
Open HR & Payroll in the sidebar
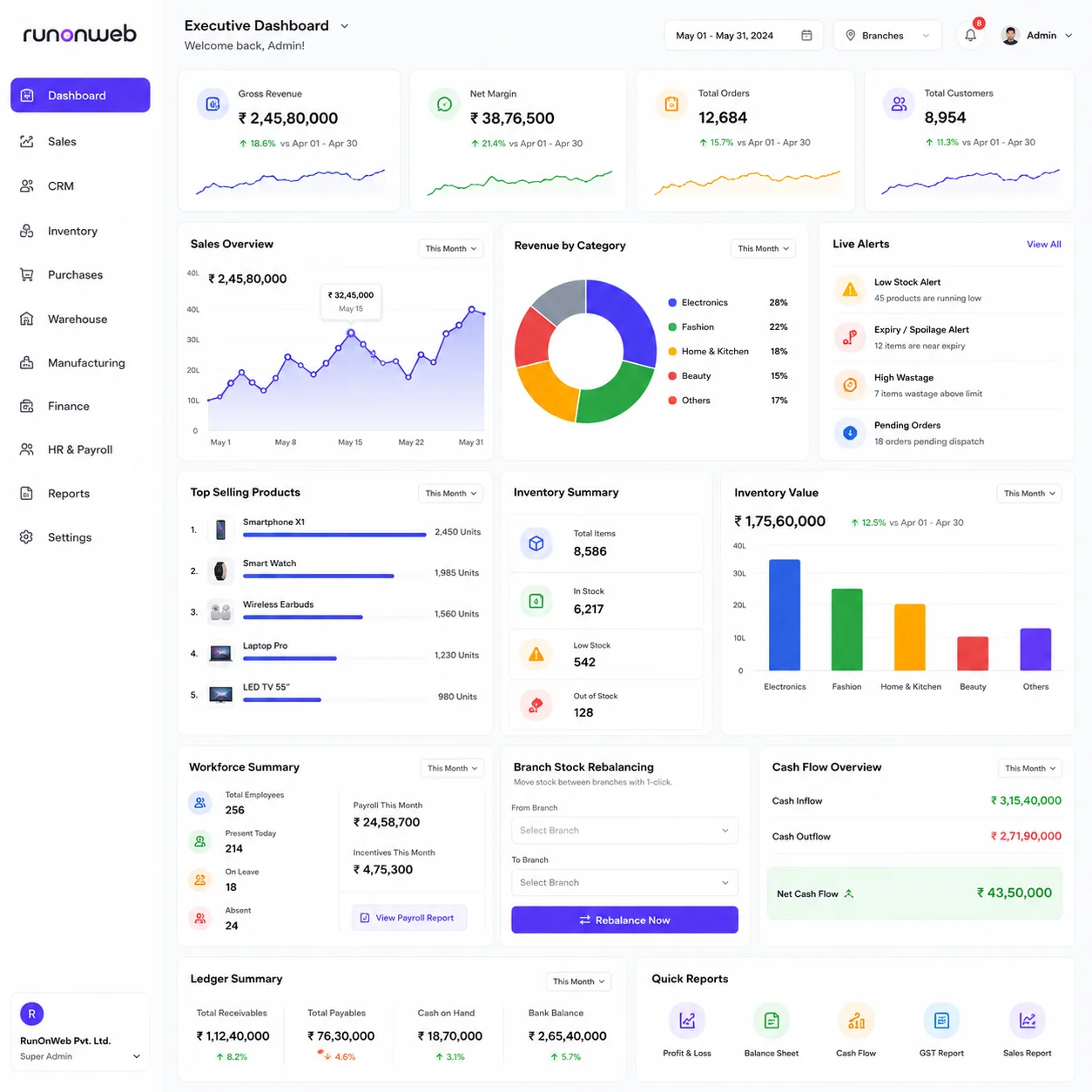80,449
